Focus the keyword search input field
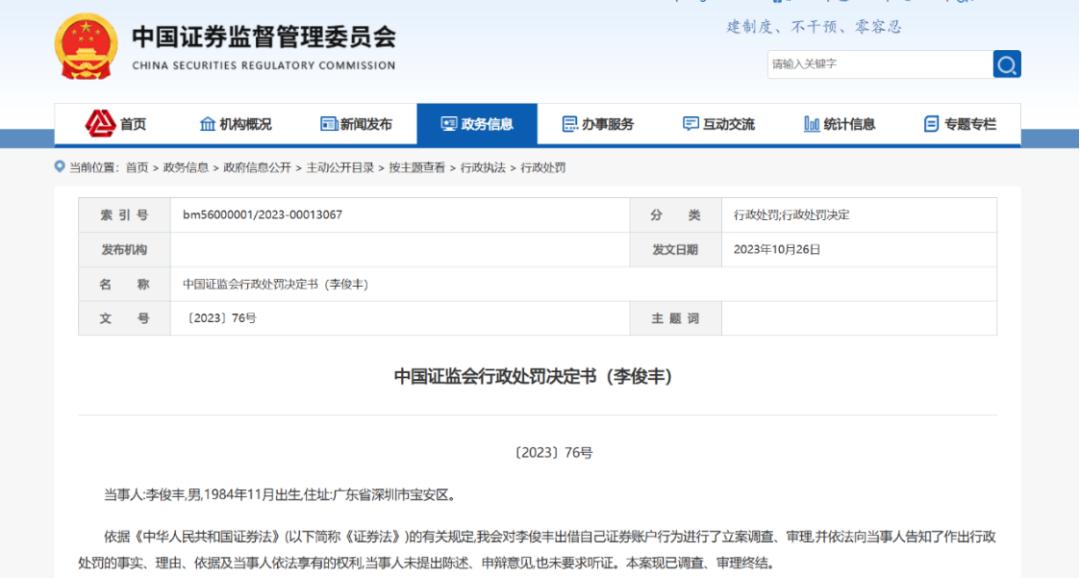Image resolution: width=1080 pixels, height=578 pixels. (880, 64)
